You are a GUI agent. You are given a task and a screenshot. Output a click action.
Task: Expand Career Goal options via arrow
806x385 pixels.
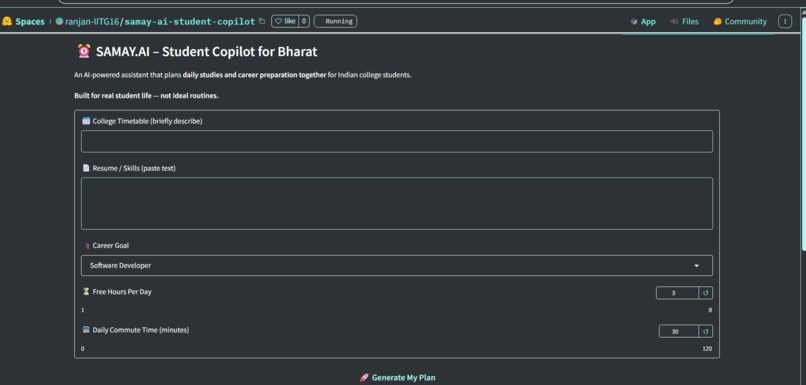697,266
